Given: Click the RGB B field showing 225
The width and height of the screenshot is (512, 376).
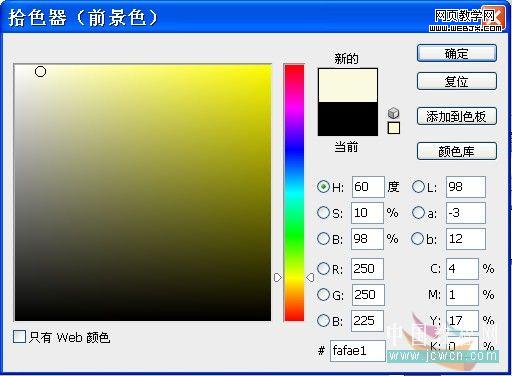Looking at the screenshot, I should click(x=367, y=320).
